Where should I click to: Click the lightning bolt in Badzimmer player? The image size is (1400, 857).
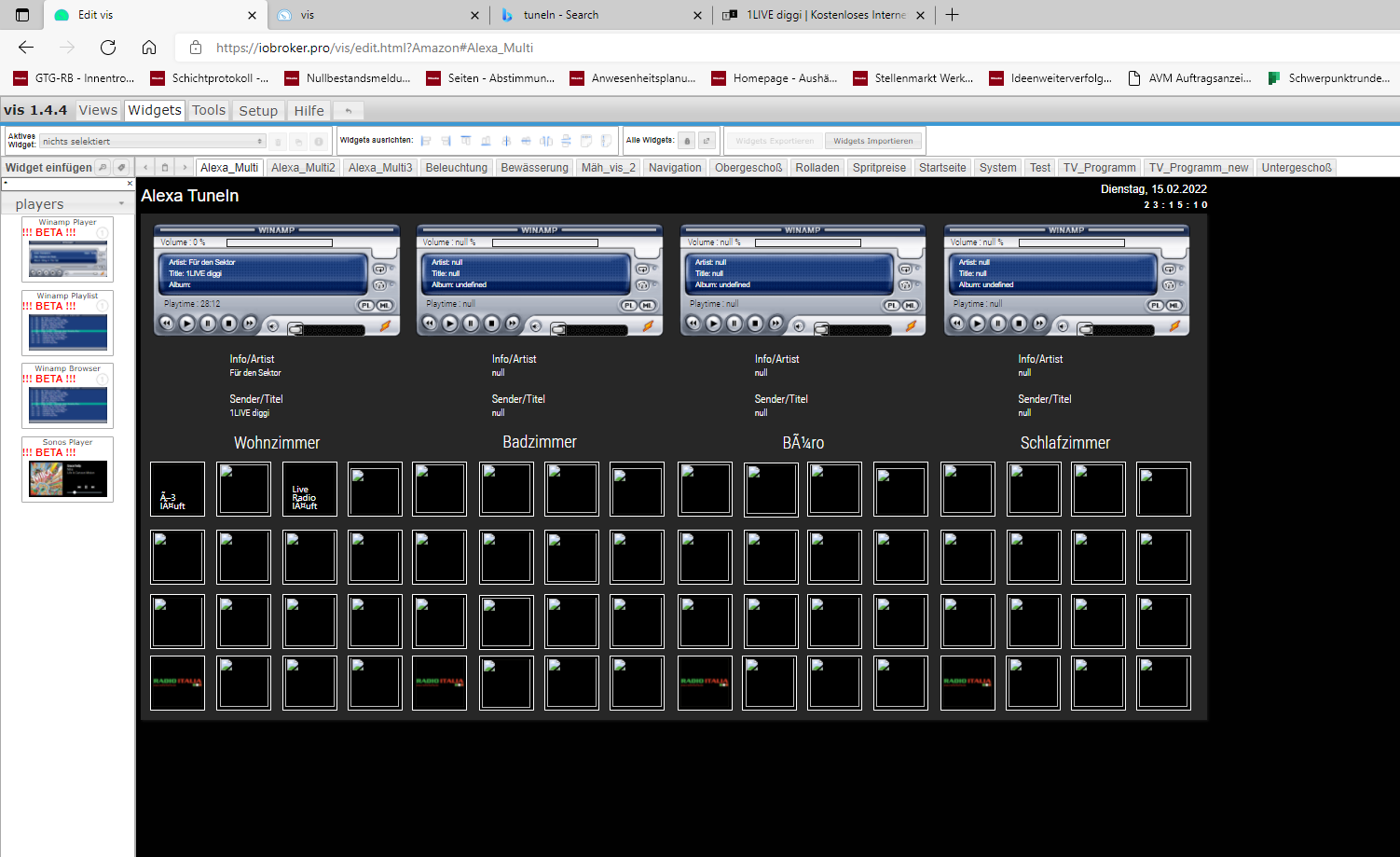649,325
